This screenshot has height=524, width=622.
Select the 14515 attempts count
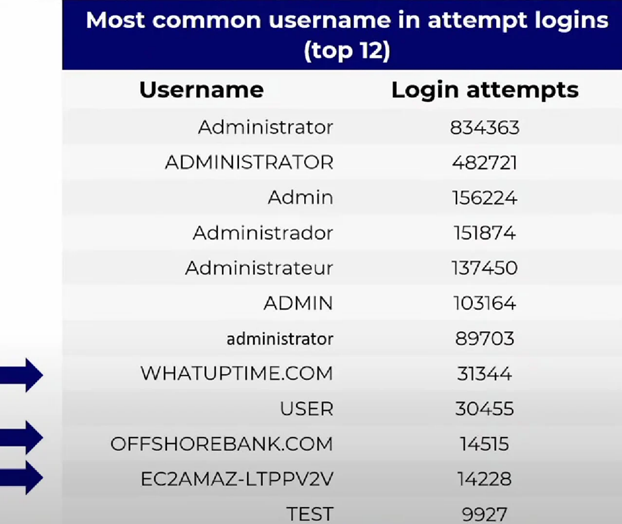pyautogui.click(x=484, y=444)
